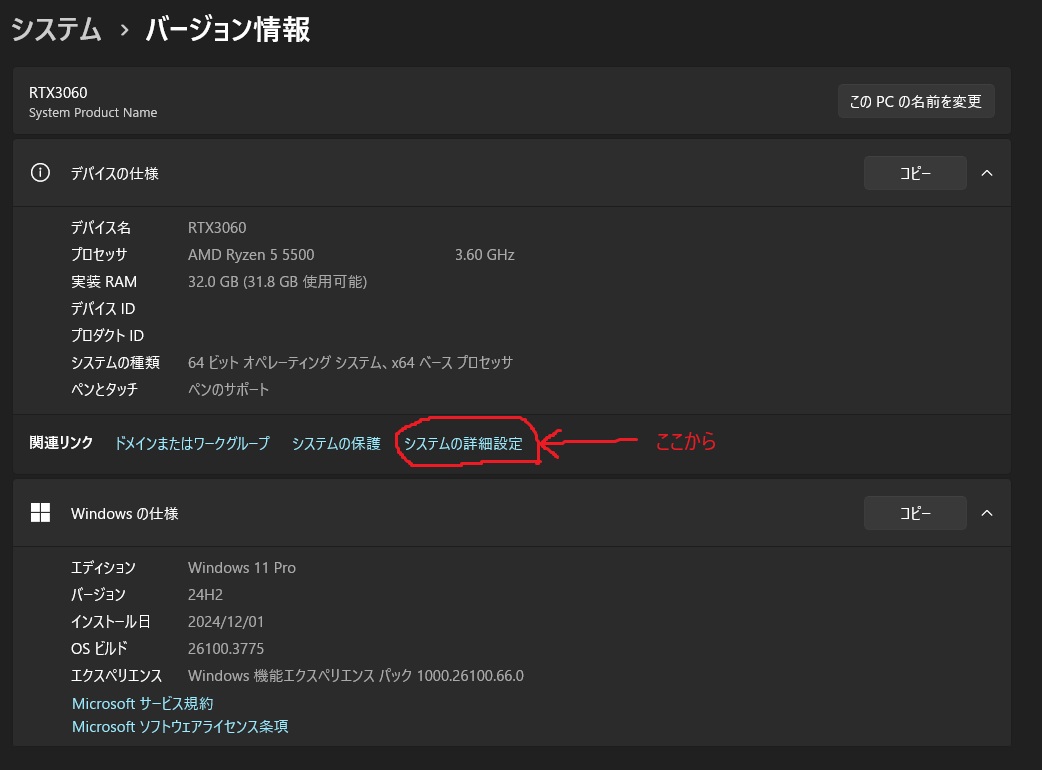Open ドメインまたはワークグループ link
Screen dimensions: 1042x770
(x=193, y=443)
